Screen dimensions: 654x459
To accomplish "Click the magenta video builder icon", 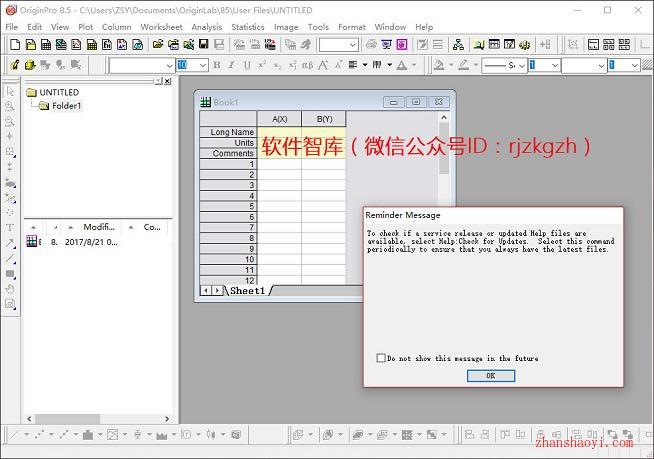I will (x=402, y=44).
